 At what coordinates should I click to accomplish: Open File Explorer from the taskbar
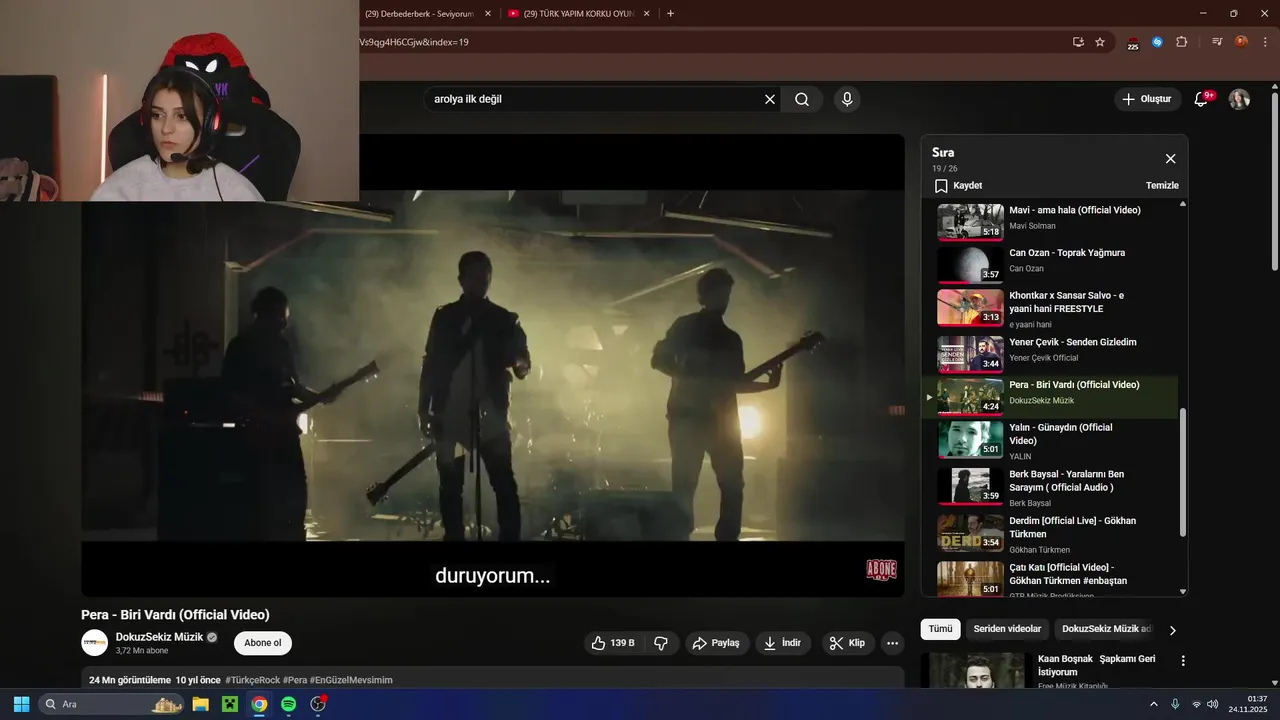click(200, 704)
